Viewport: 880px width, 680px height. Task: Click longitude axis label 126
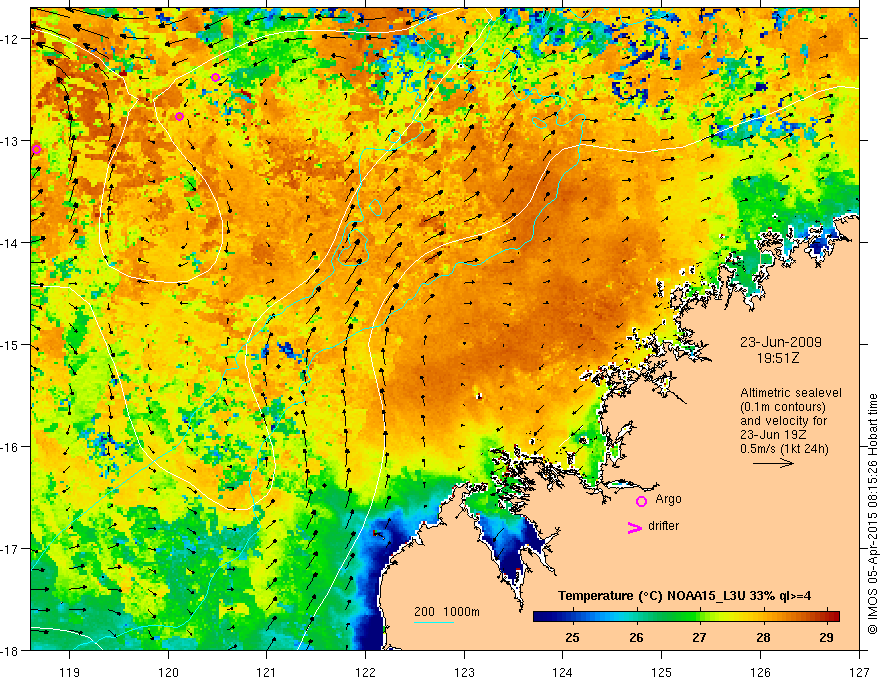(x=760, y=672)
